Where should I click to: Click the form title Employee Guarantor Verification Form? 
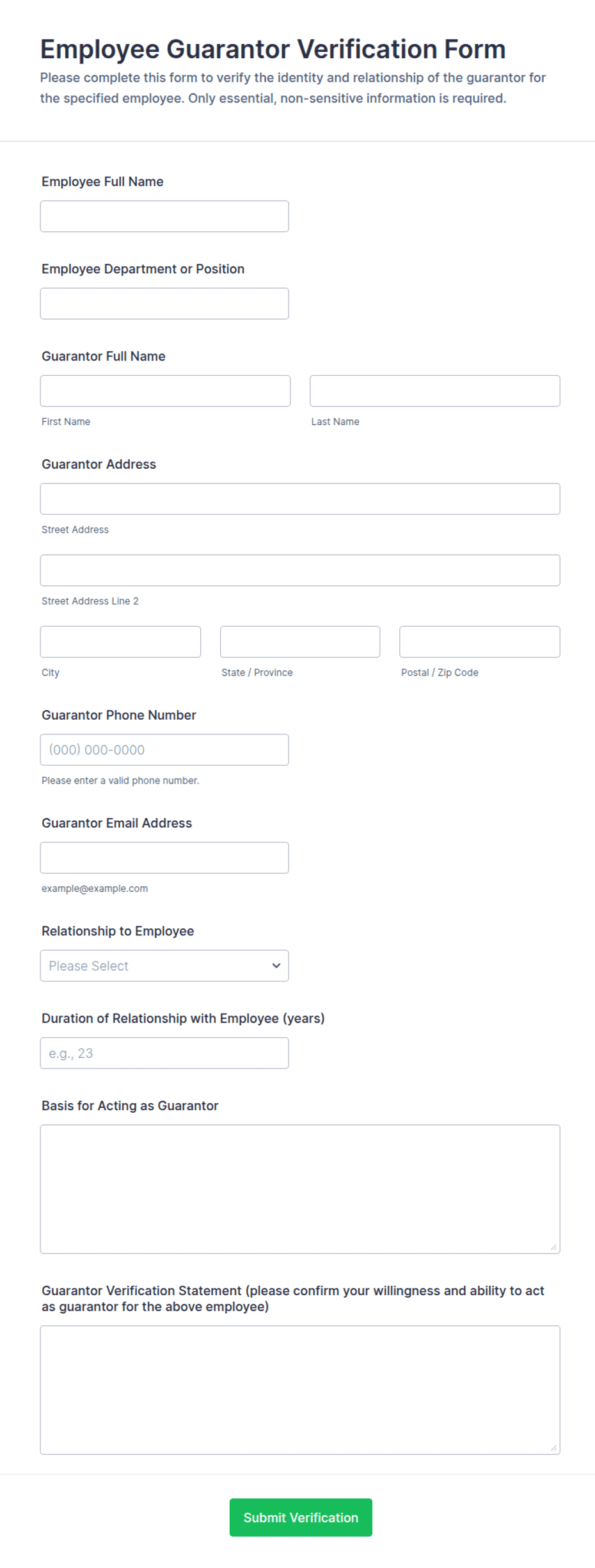point(272,48)
